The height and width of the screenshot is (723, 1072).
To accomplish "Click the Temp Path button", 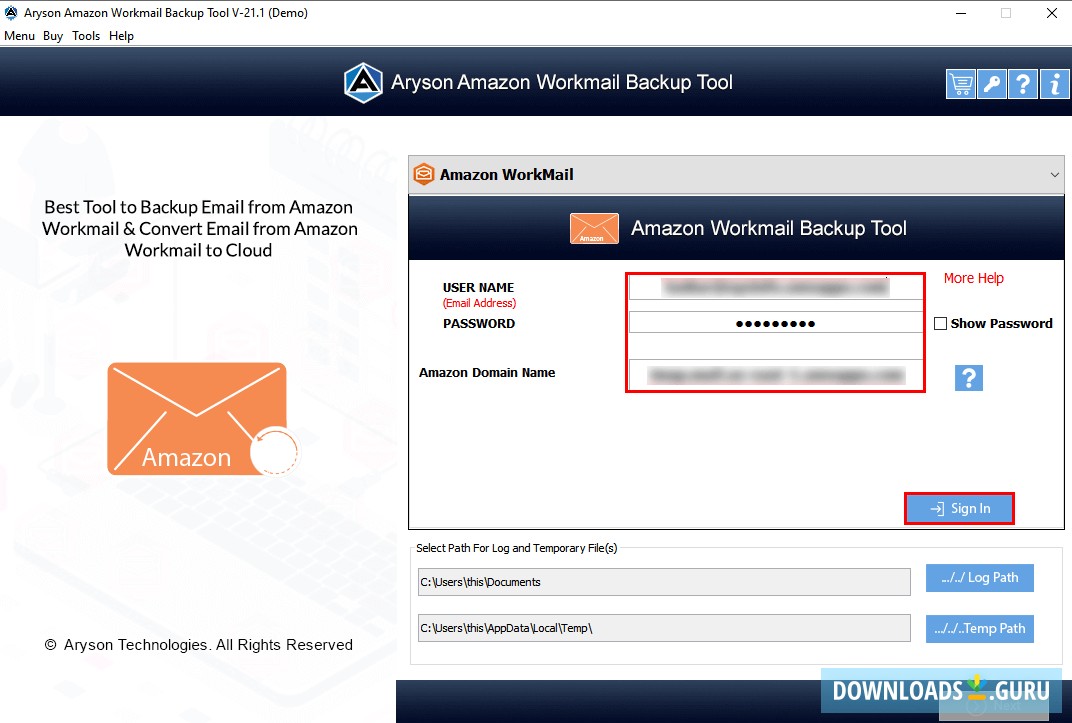I will [979, 628].
